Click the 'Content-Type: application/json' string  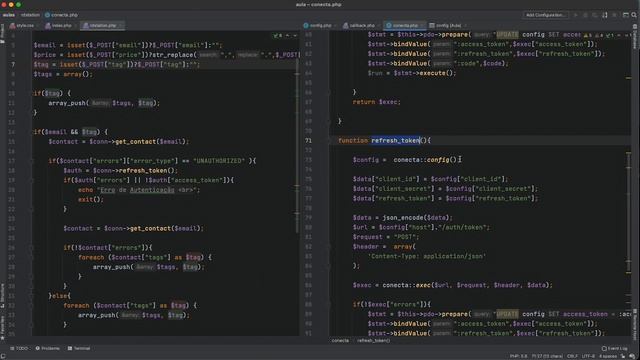pyautogui.click(x=427, y=256)
